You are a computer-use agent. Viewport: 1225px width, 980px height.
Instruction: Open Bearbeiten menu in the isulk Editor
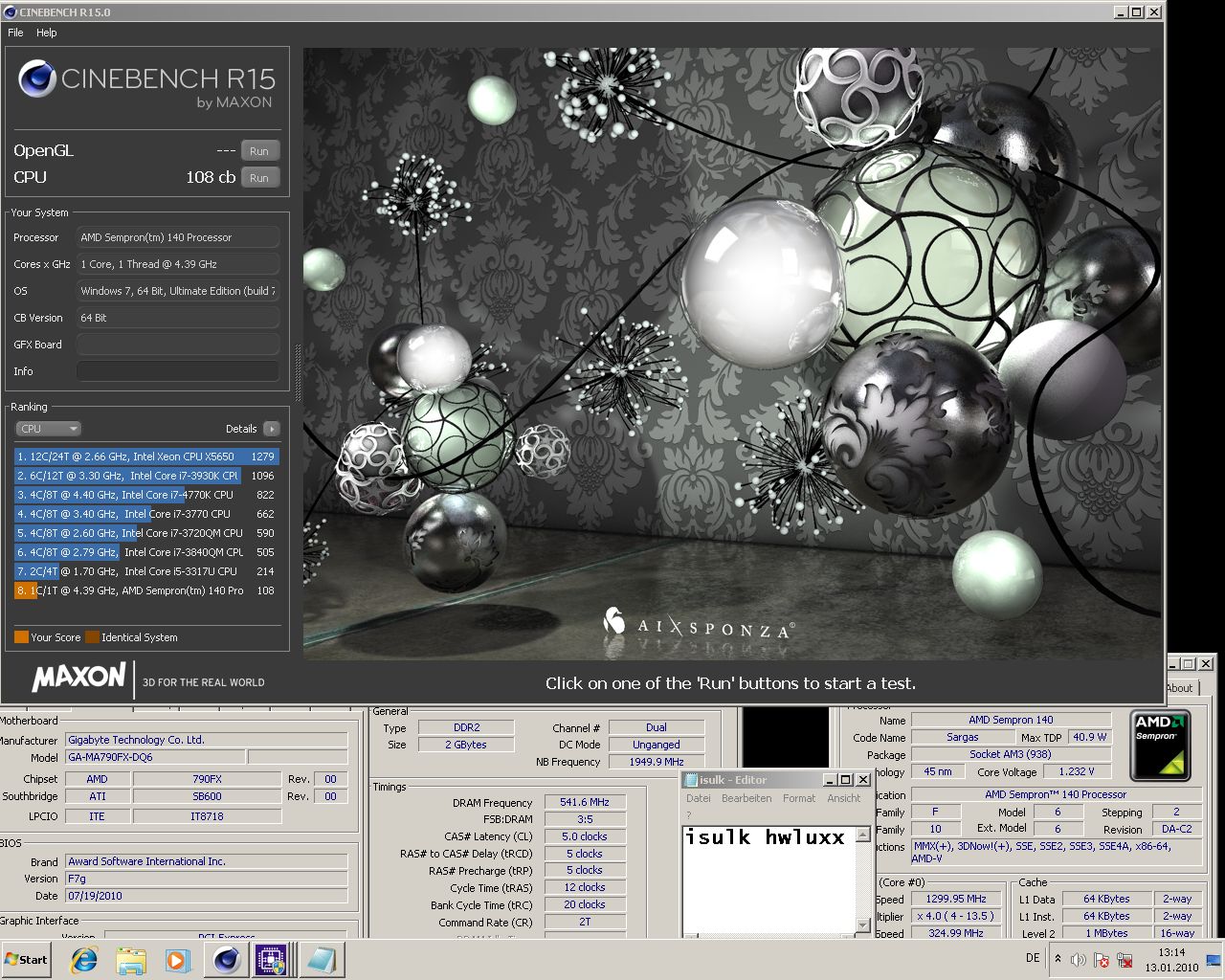coord(746,798)
